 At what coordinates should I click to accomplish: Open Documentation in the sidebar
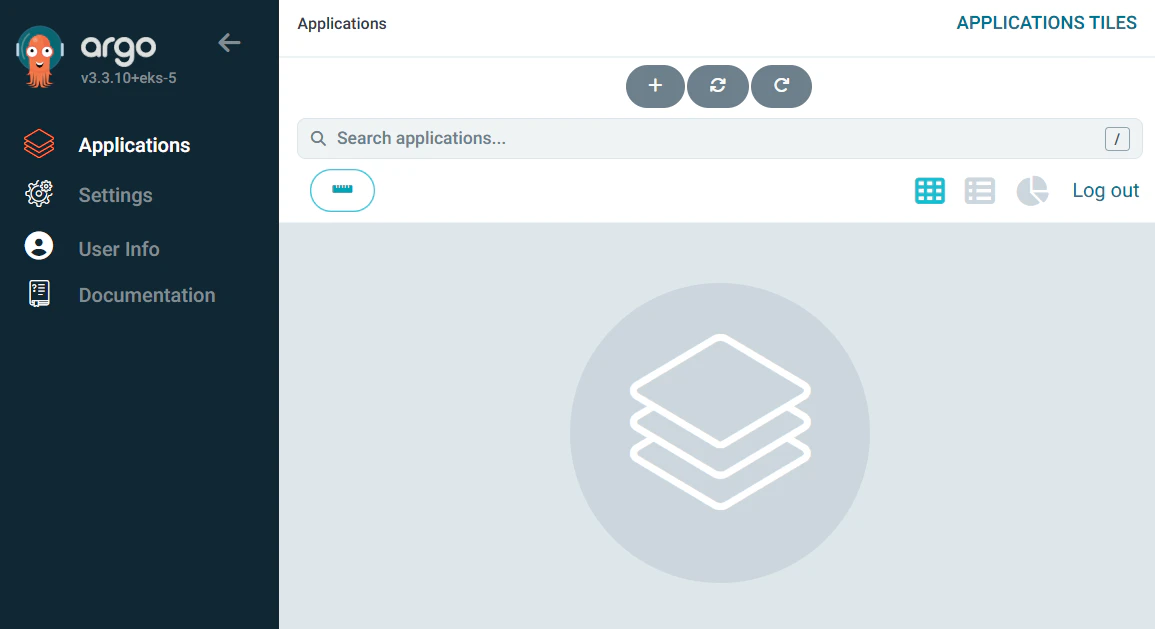pos(147,295)
